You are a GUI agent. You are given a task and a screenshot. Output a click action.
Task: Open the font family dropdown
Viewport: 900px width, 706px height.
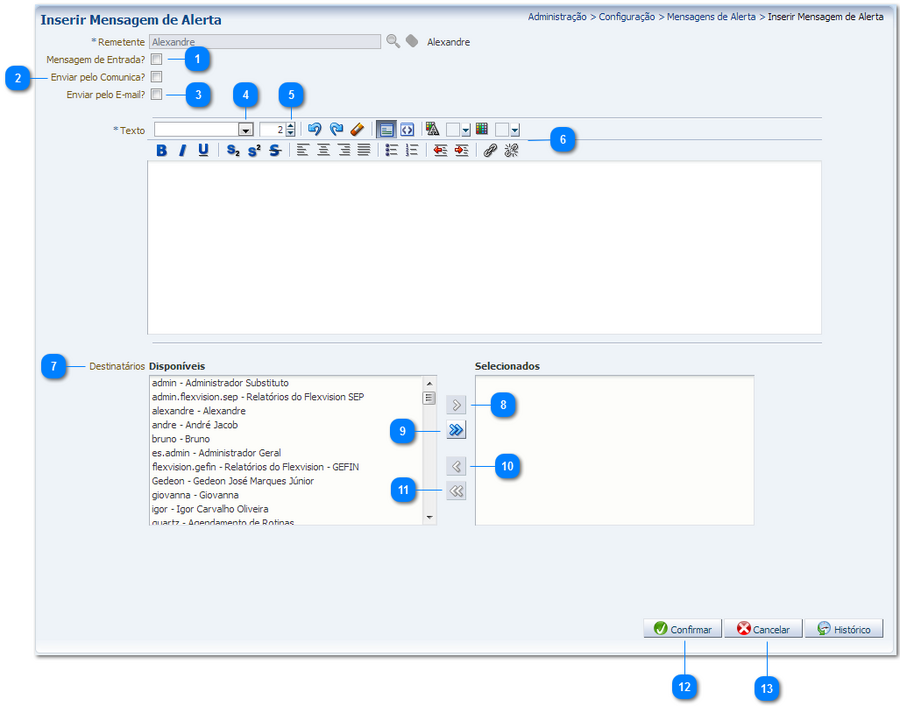[245, 130]
